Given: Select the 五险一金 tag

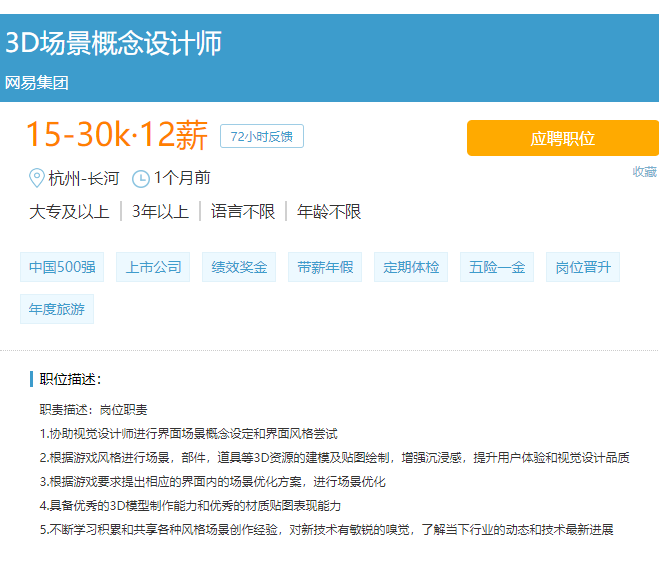Looking at the screenshot, I should [497, 267].
